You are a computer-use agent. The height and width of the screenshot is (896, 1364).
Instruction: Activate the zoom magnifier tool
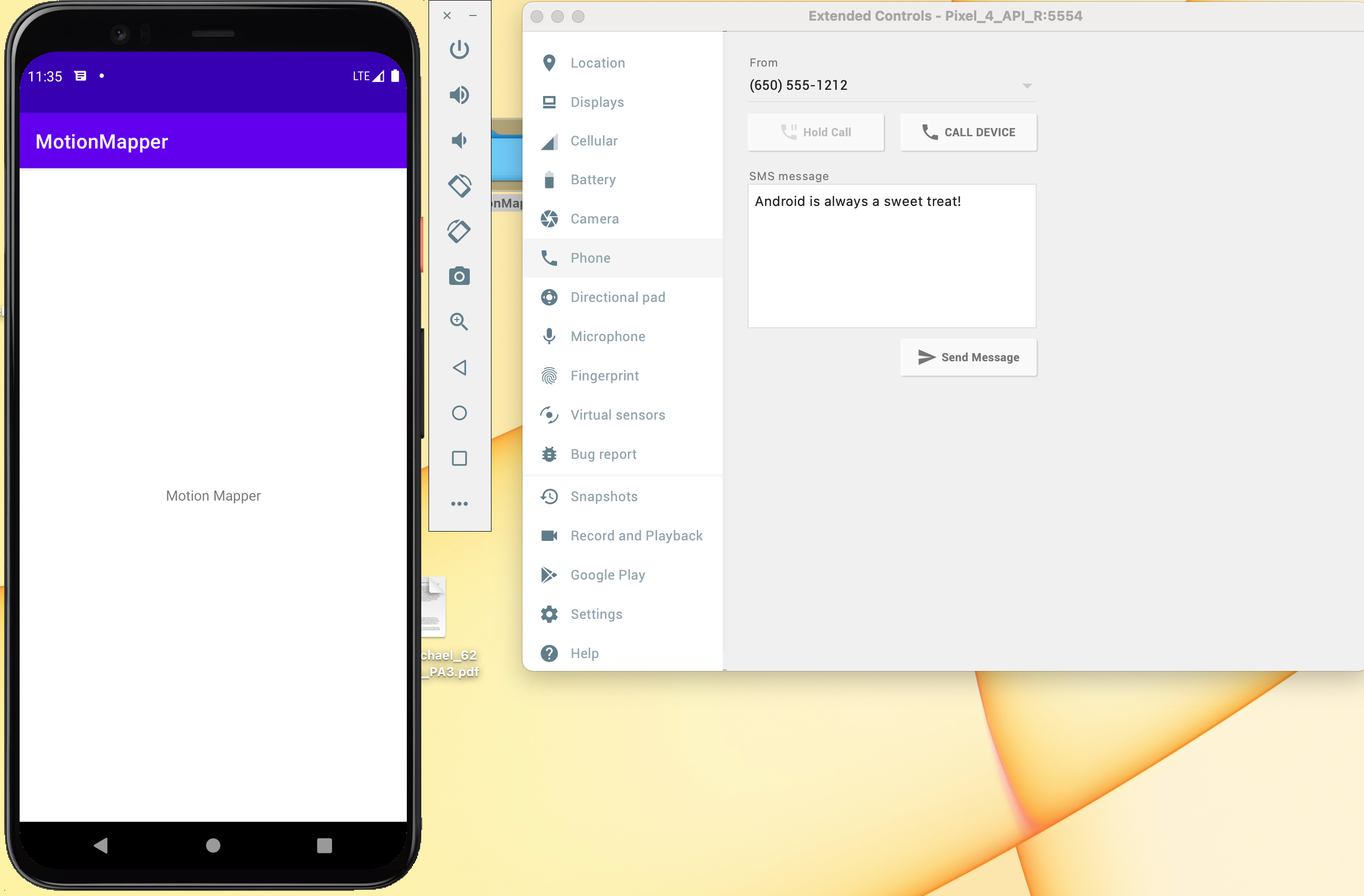[x=459, y=322]
